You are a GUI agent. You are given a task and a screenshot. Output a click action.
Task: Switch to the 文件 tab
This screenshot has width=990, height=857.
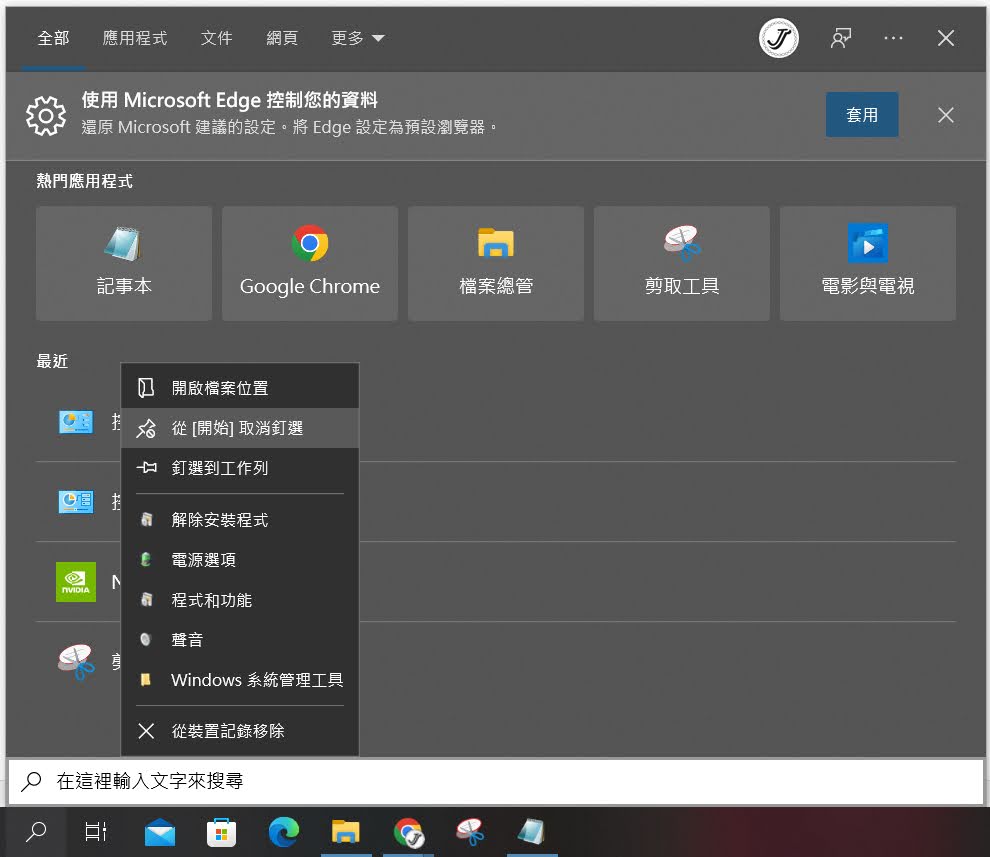tap(217, 38)
